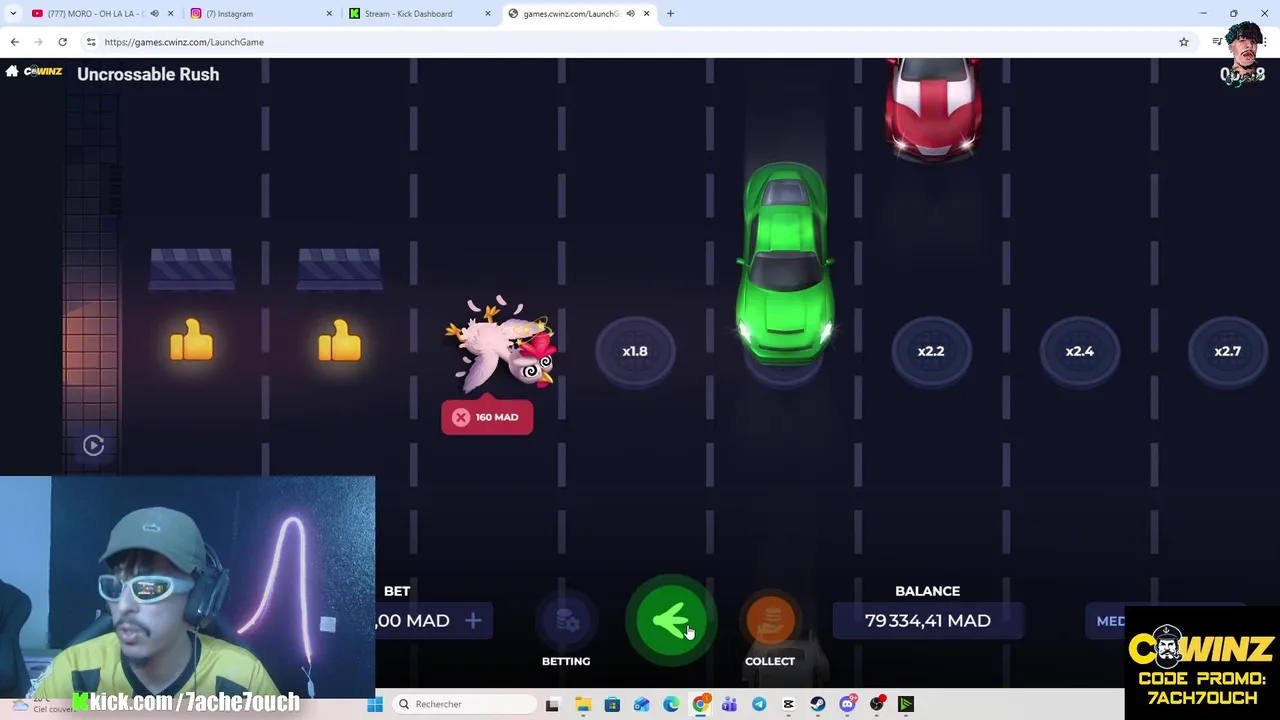Expand the tab search dropdown
1280x720 pixels.
(x=13, y=14)
